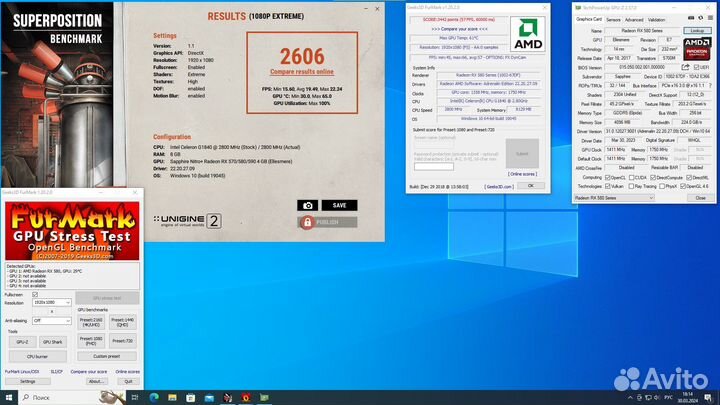Image resolution: width=720 pixels, height=405 pixels.
Task: Start the Preset:1080 (FHD) benchmark
Action: pos(91,341)
